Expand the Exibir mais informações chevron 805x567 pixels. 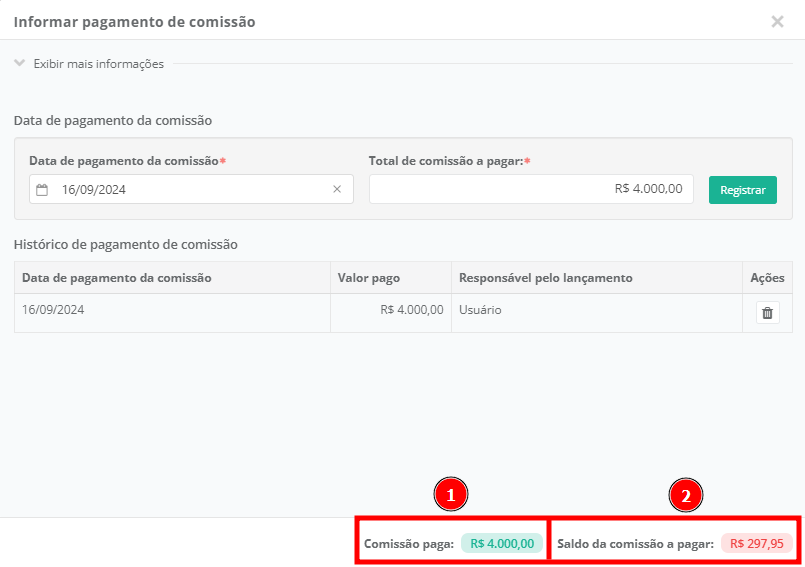pos(19,63)
